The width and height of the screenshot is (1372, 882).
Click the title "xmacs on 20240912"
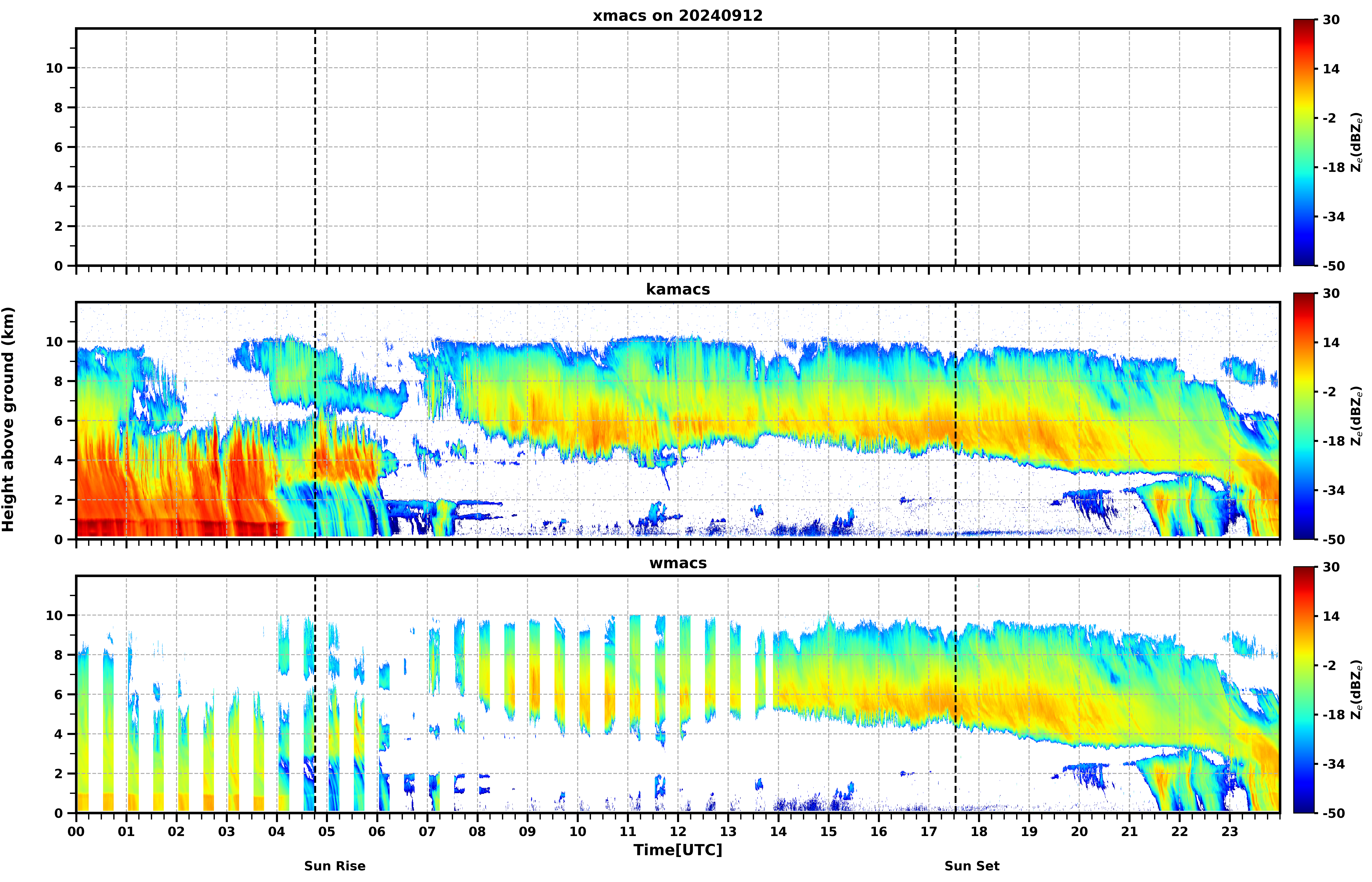point(678,16)
